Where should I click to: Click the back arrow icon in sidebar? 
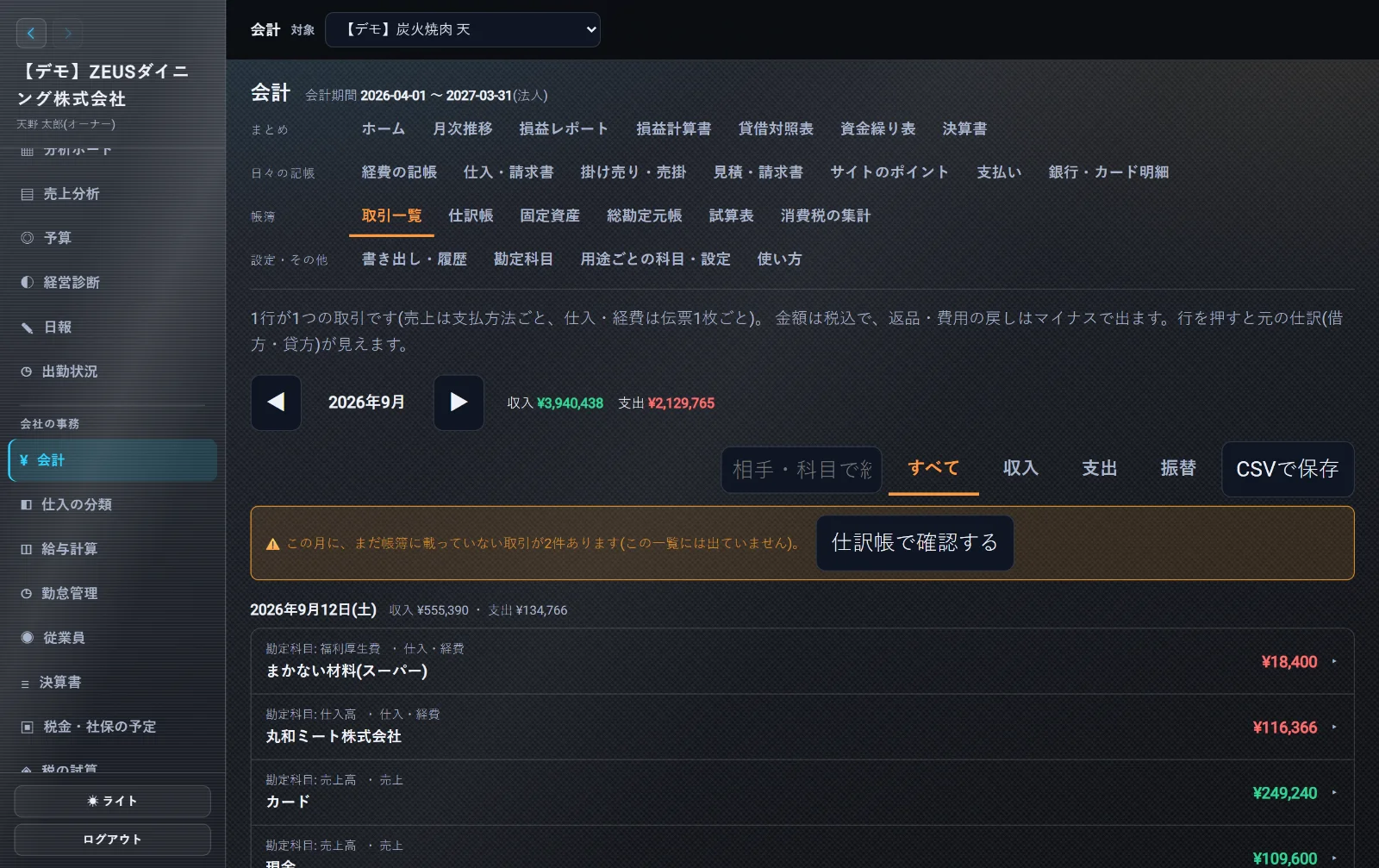[31, 34]
